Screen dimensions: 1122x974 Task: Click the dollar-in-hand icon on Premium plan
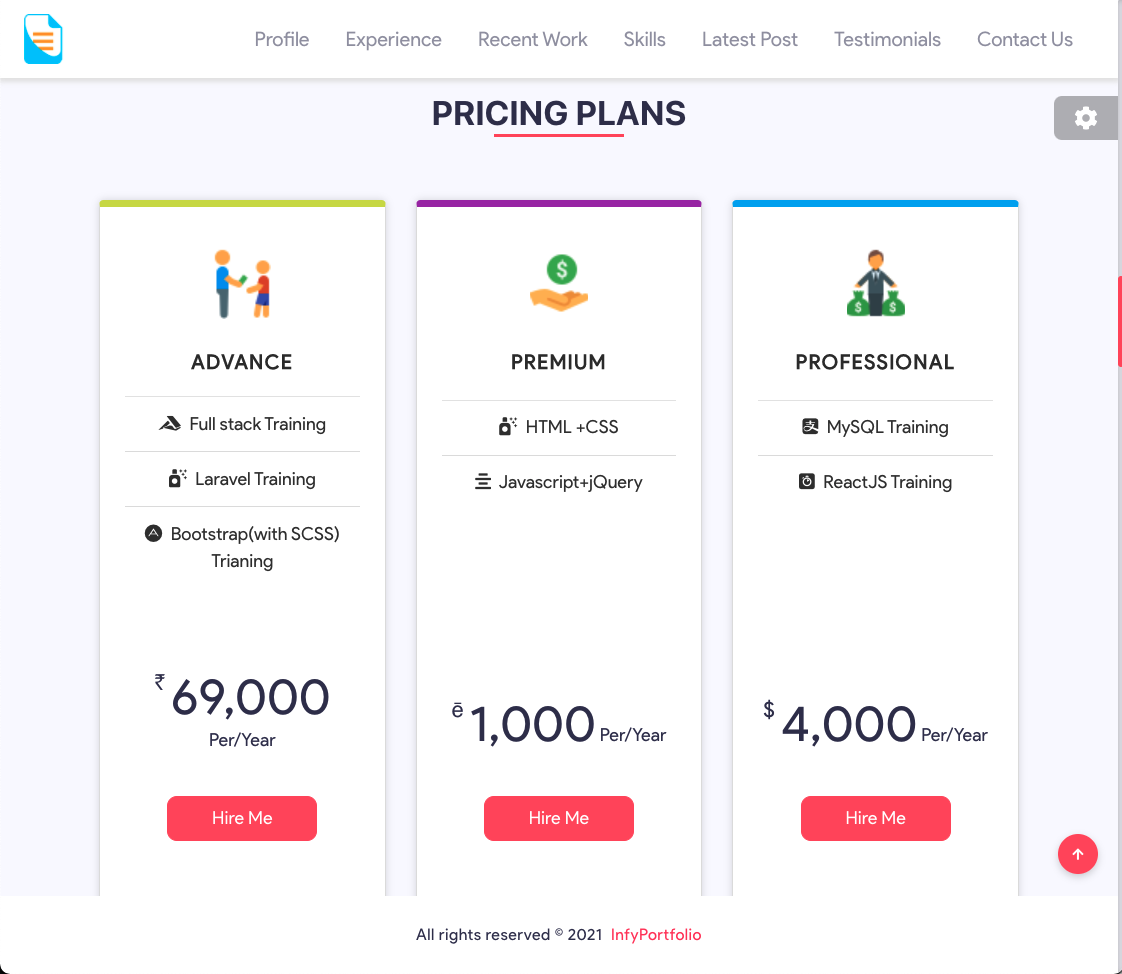point(558,281)
